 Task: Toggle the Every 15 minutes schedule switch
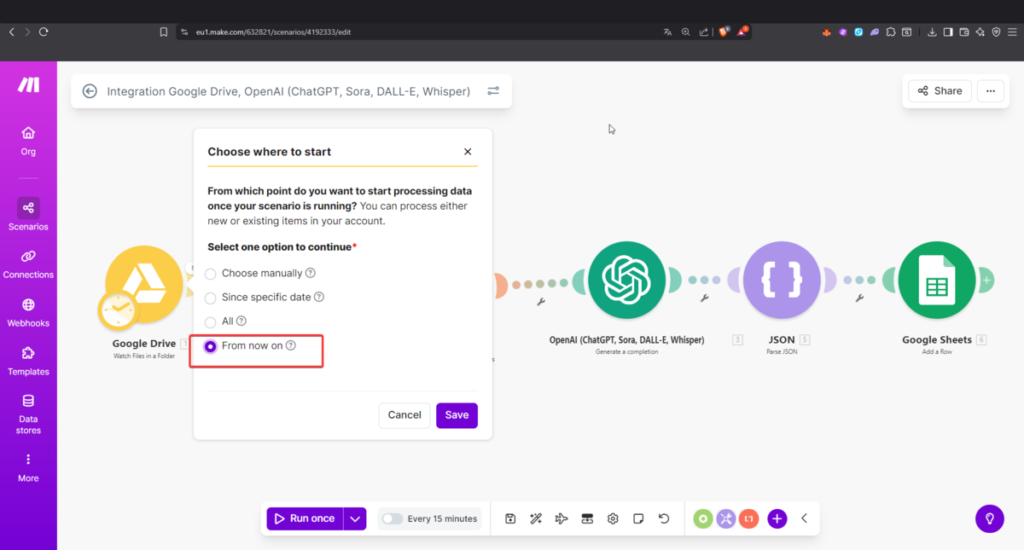392,519
